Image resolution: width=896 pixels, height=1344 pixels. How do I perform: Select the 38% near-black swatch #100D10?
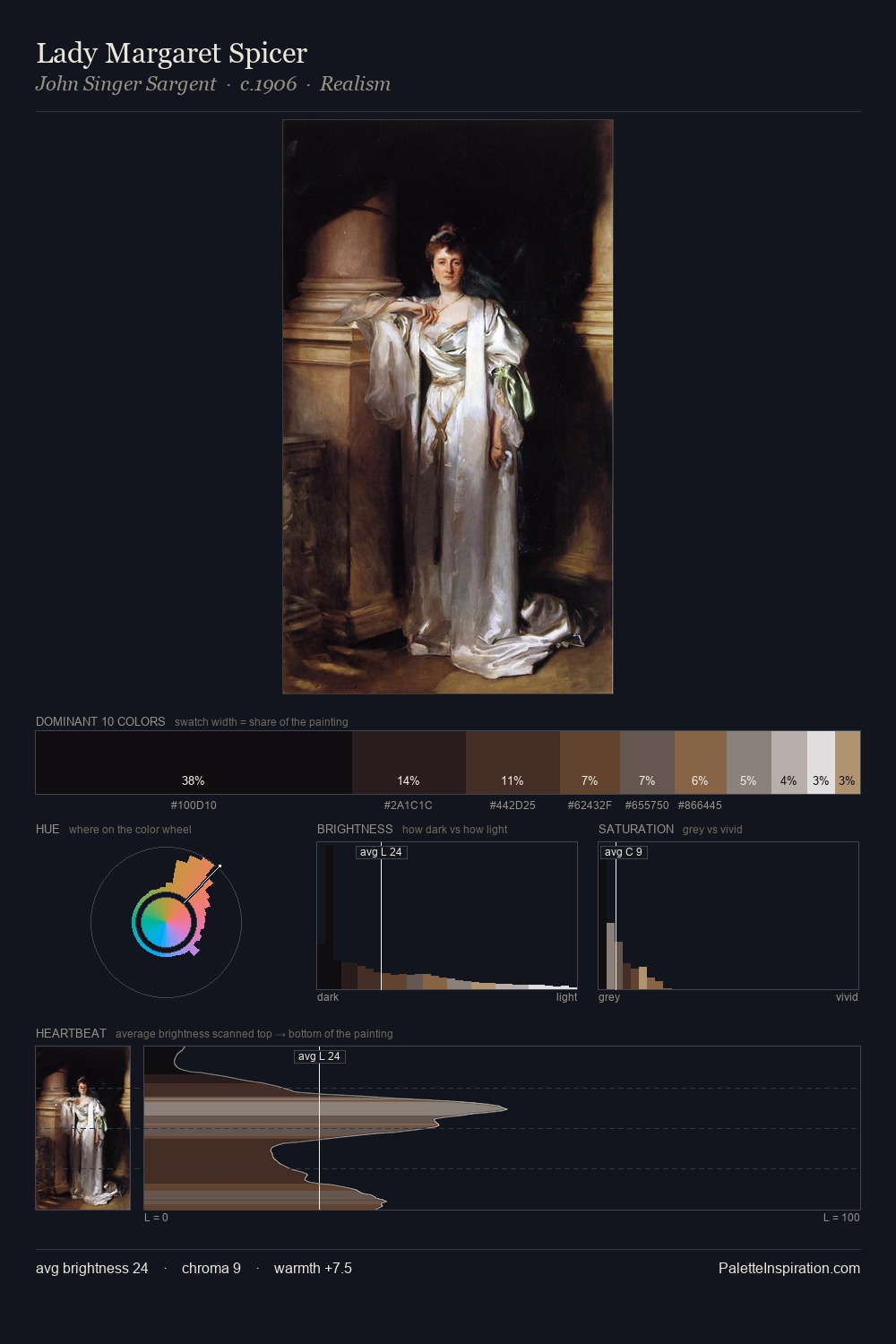click(x=194, y=762)
